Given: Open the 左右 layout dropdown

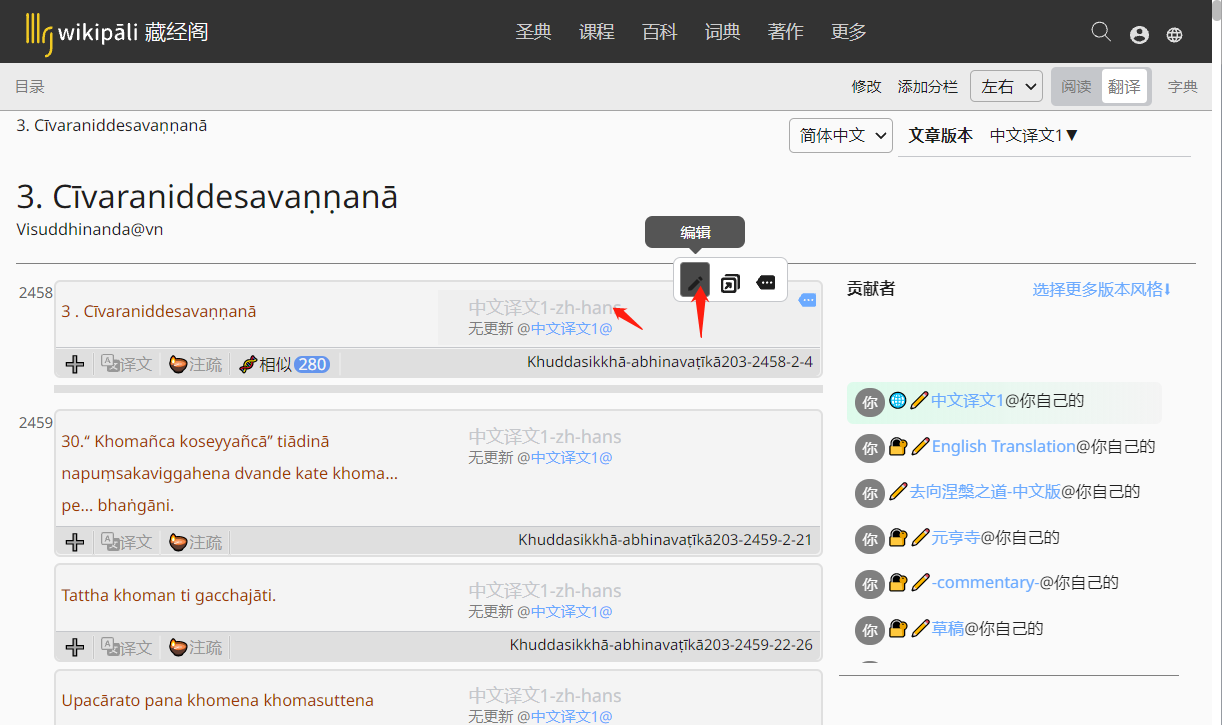Looking at the screenshot, I should 1007,86.
